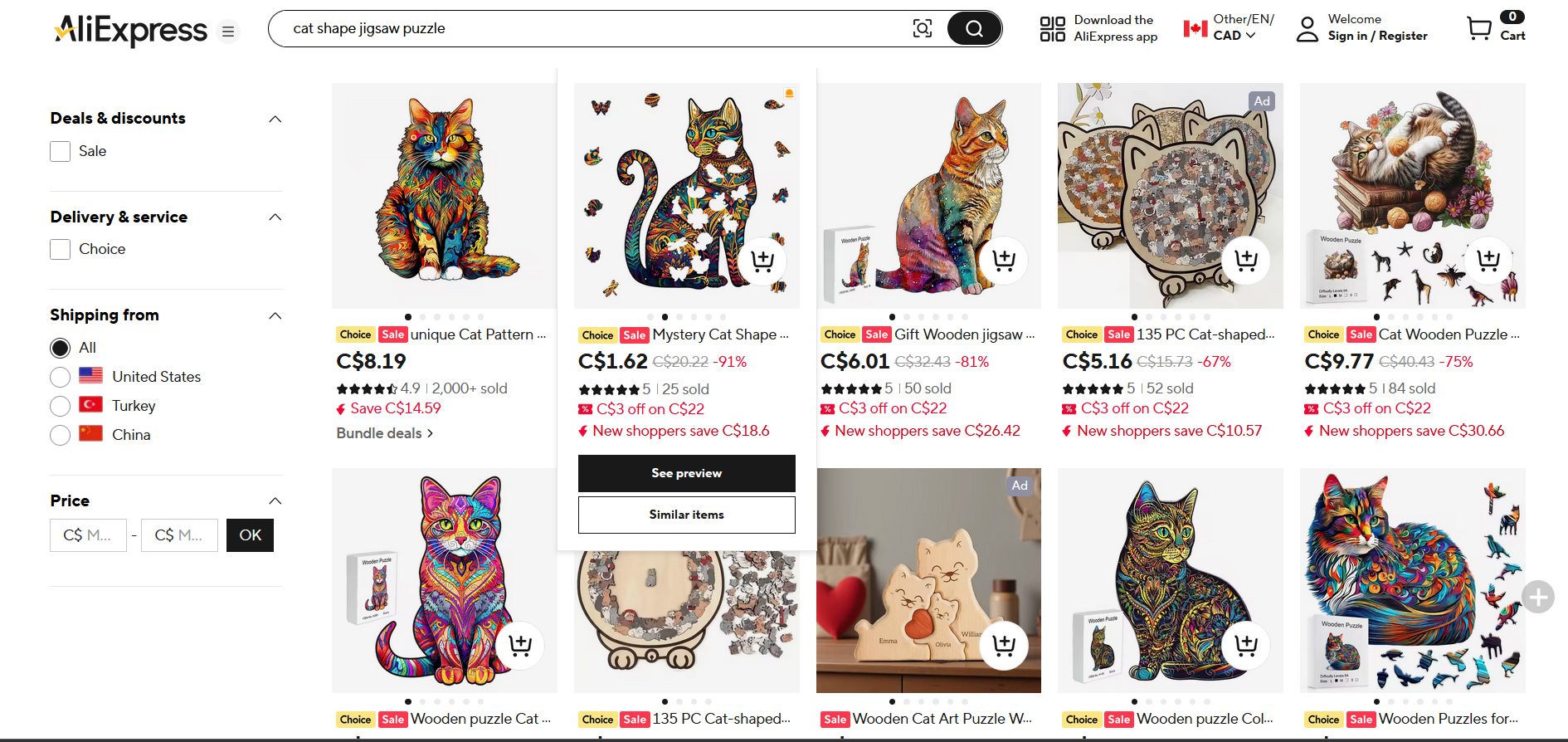Click the minimum price input field
1568x742 pixels.
tap(88, 535)
